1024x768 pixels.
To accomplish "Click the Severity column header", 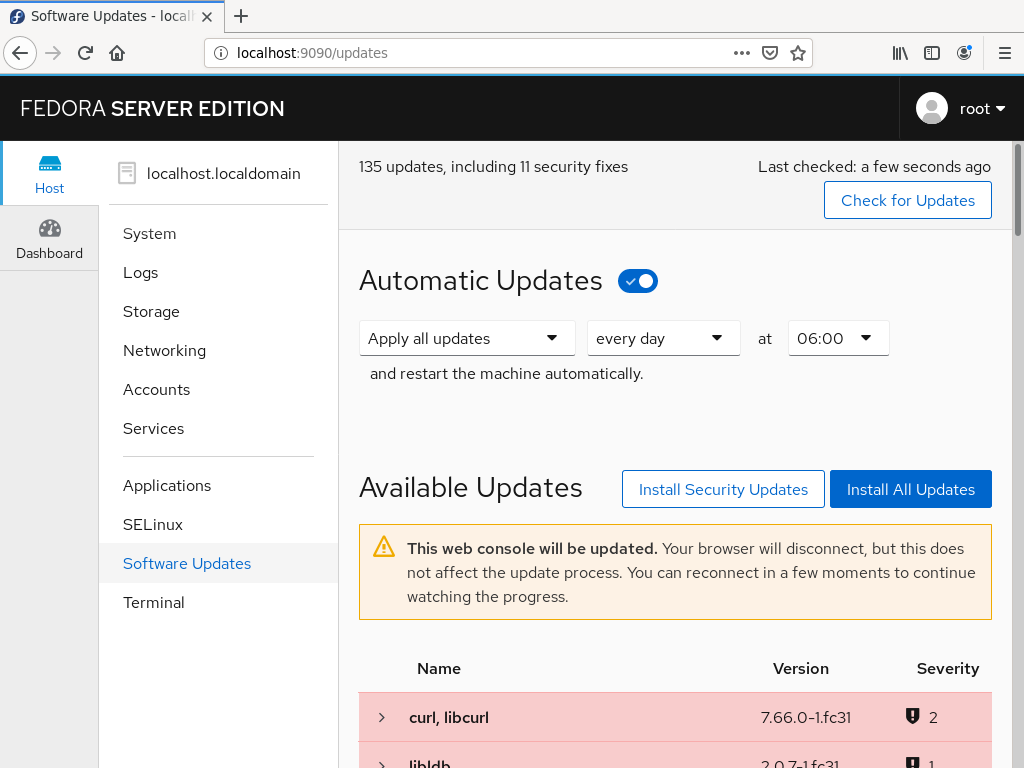I will click(x=948, y=669).
